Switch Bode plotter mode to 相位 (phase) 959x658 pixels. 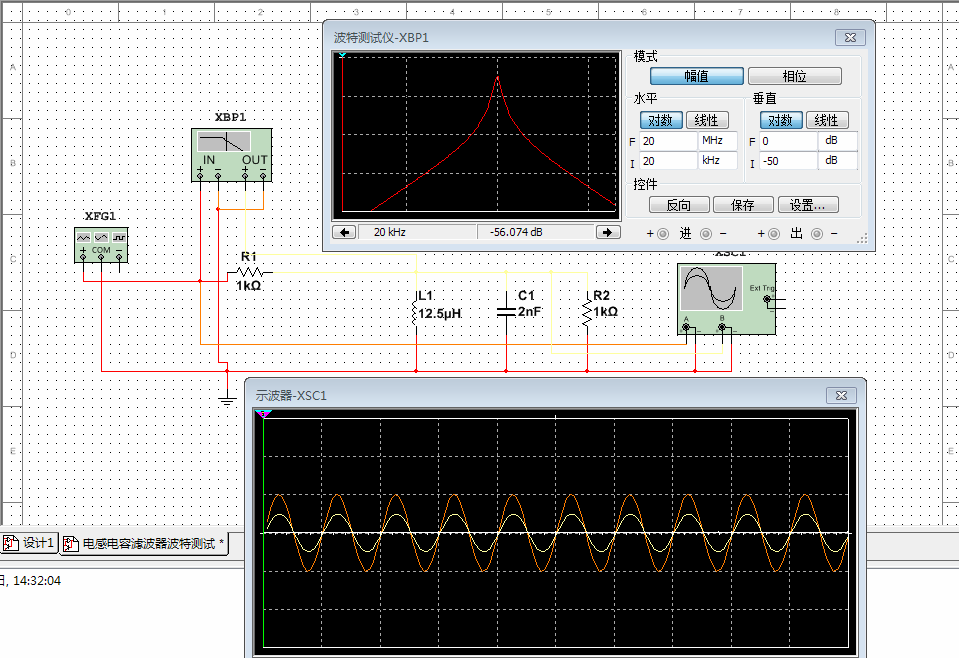tap(794, 76)
